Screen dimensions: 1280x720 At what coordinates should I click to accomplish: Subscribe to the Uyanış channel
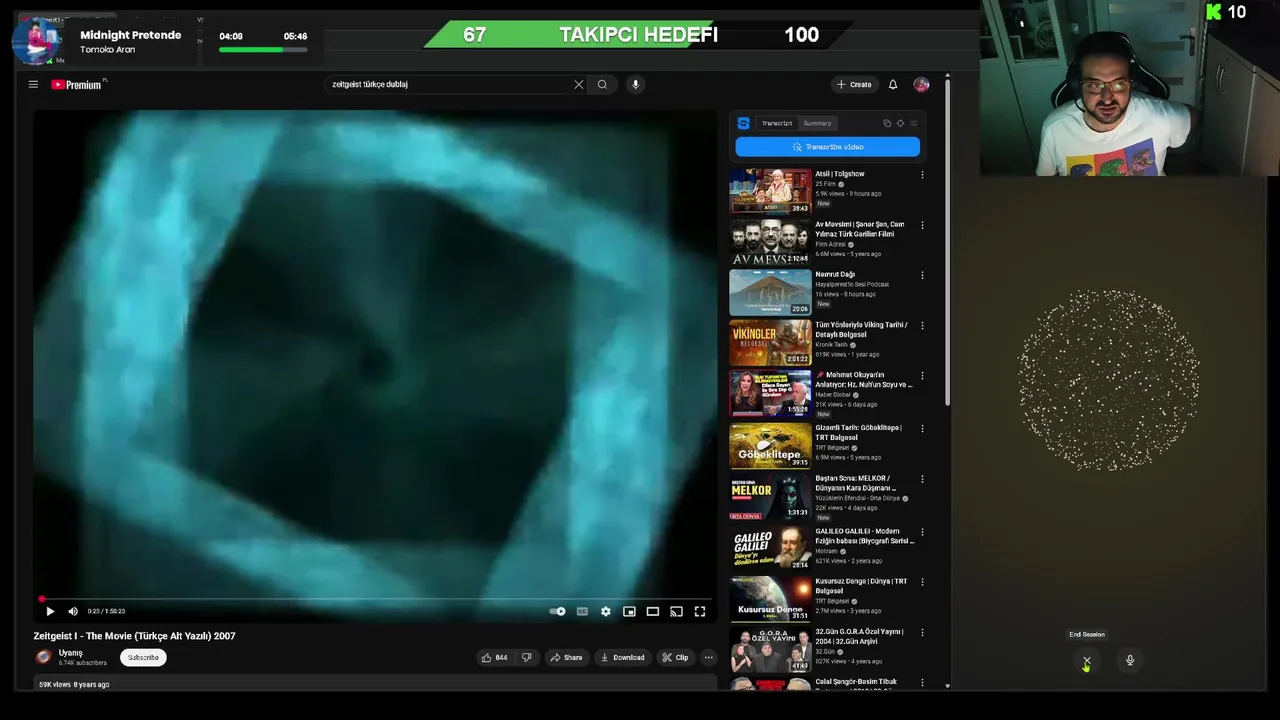tap(143, 657)
